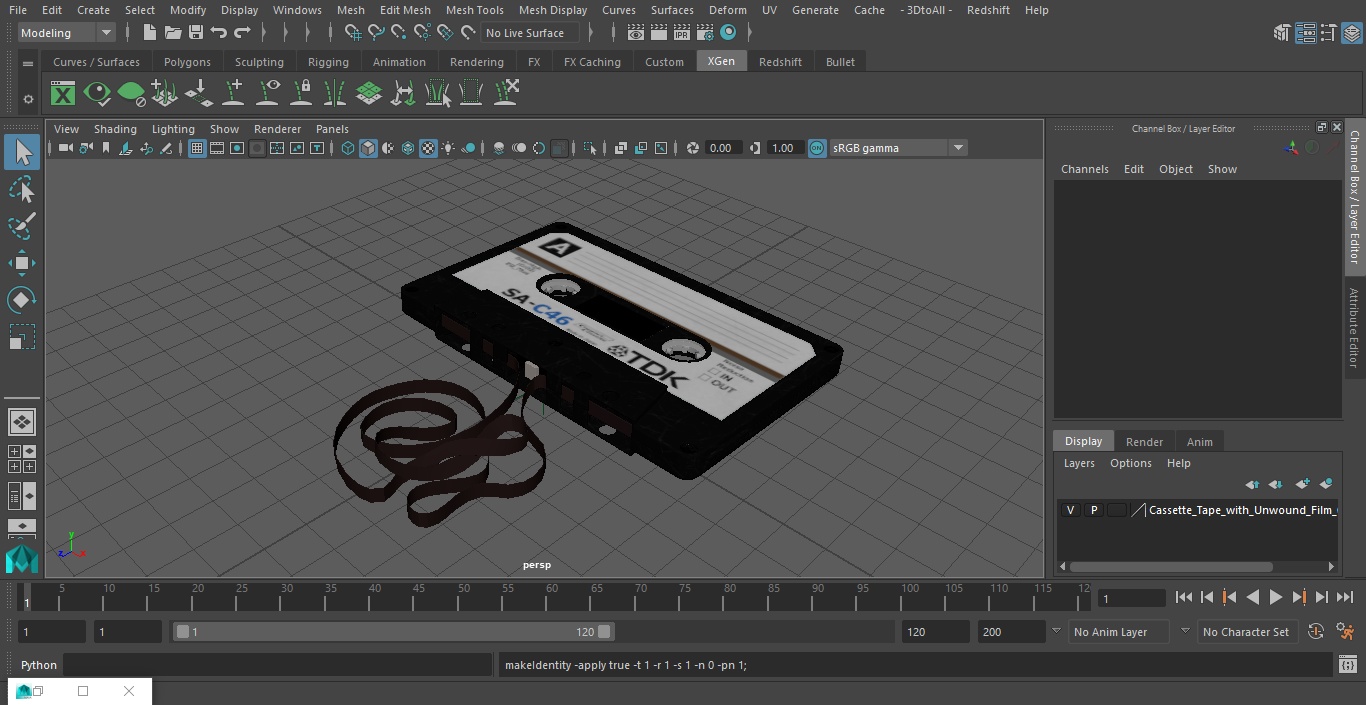Open Channels menu in Channel Box

pos(1085,169)
